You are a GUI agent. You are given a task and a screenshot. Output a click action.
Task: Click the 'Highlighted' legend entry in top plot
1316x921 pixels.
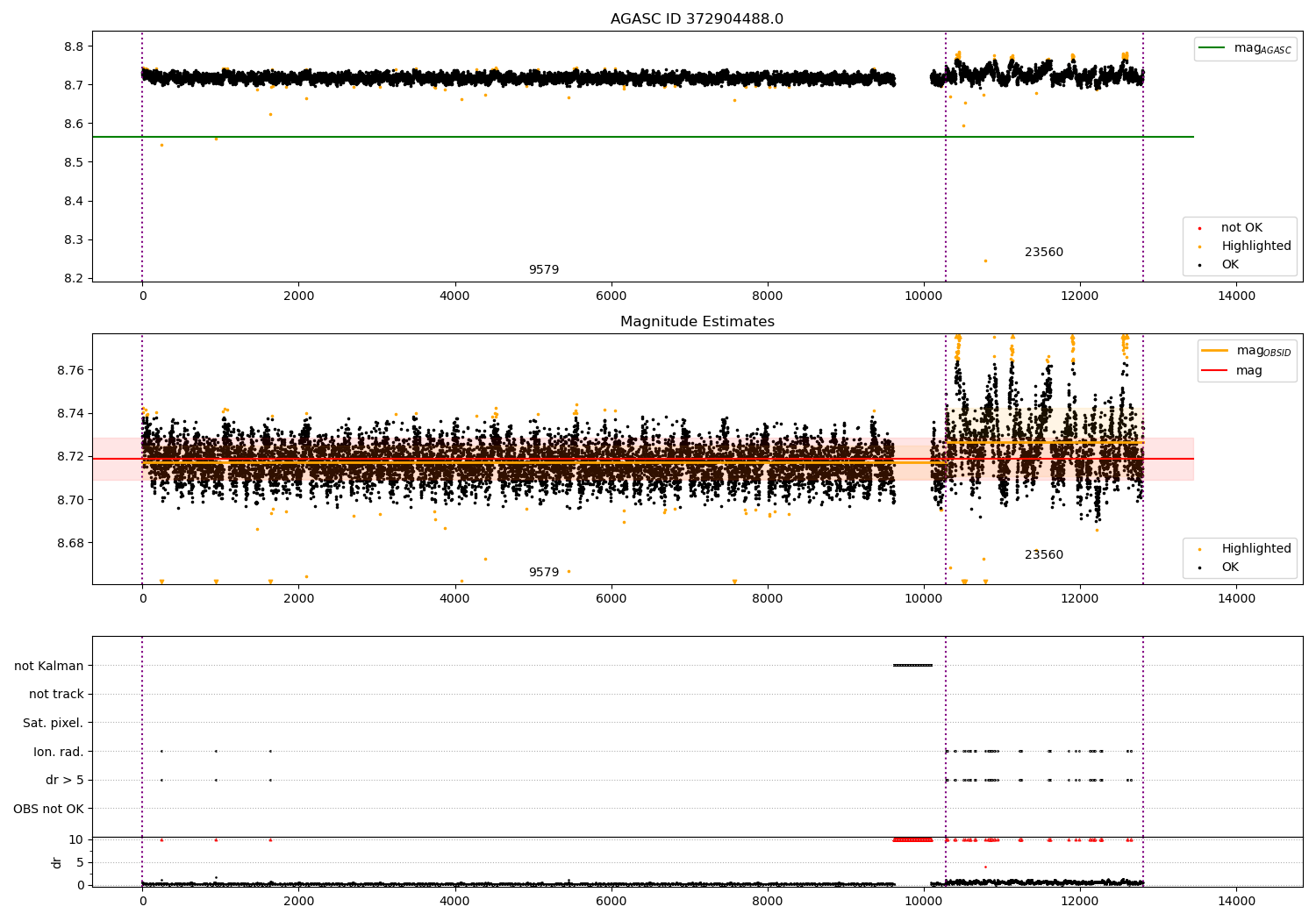pos(1255,246)
